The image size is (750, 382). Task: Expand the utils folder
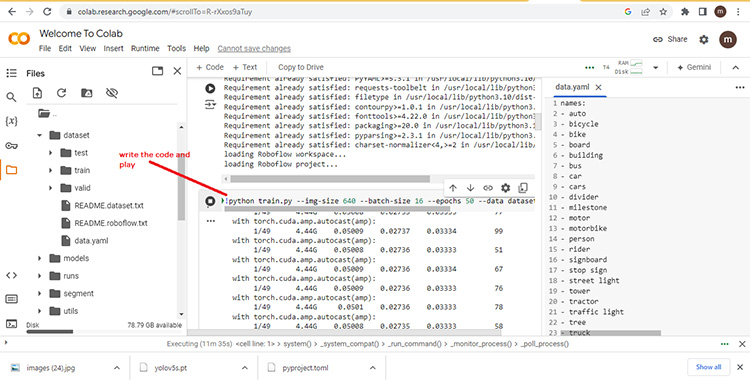pos(40,311)
